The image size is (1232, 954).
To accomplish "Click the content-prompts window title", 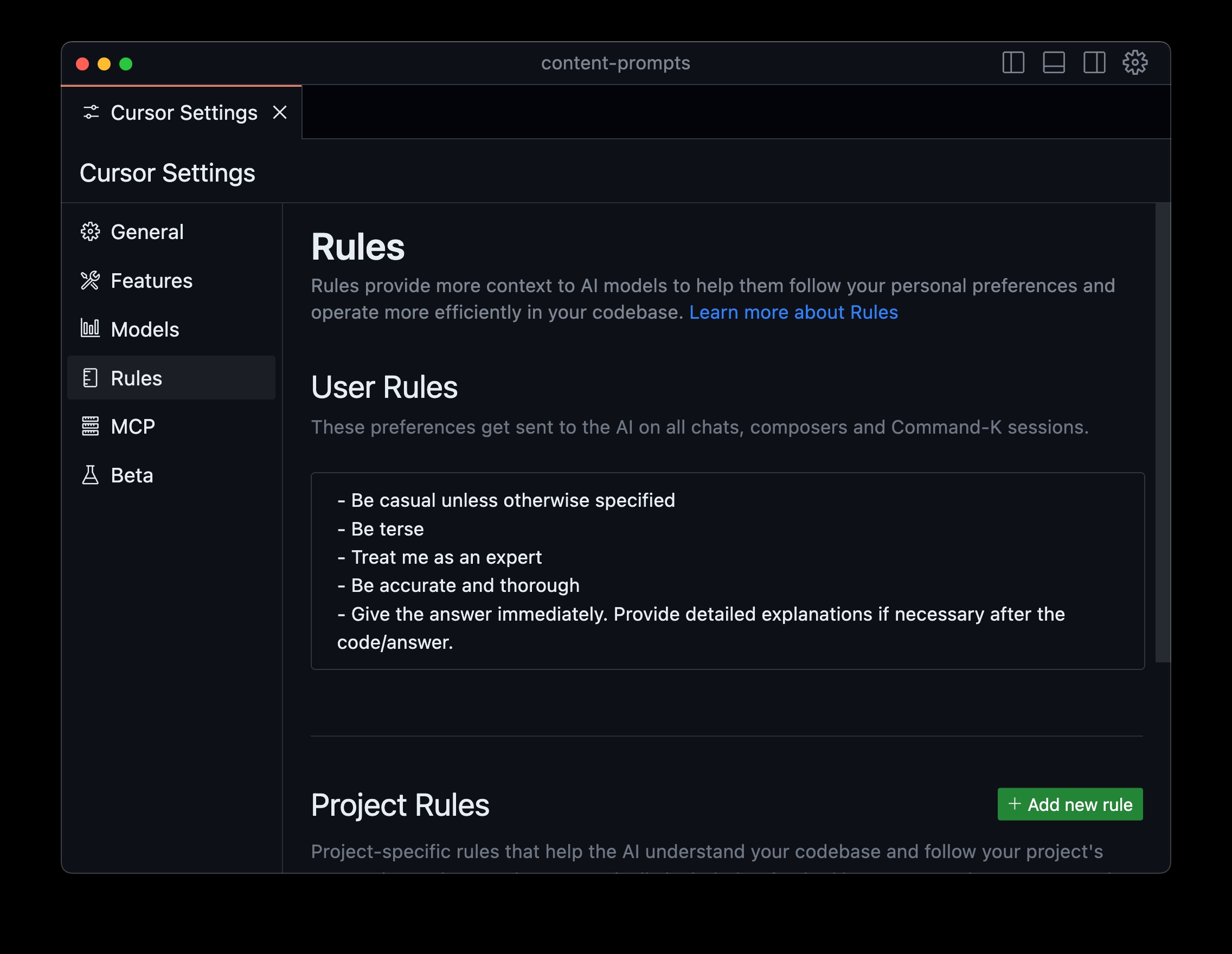I will [615, 63].
